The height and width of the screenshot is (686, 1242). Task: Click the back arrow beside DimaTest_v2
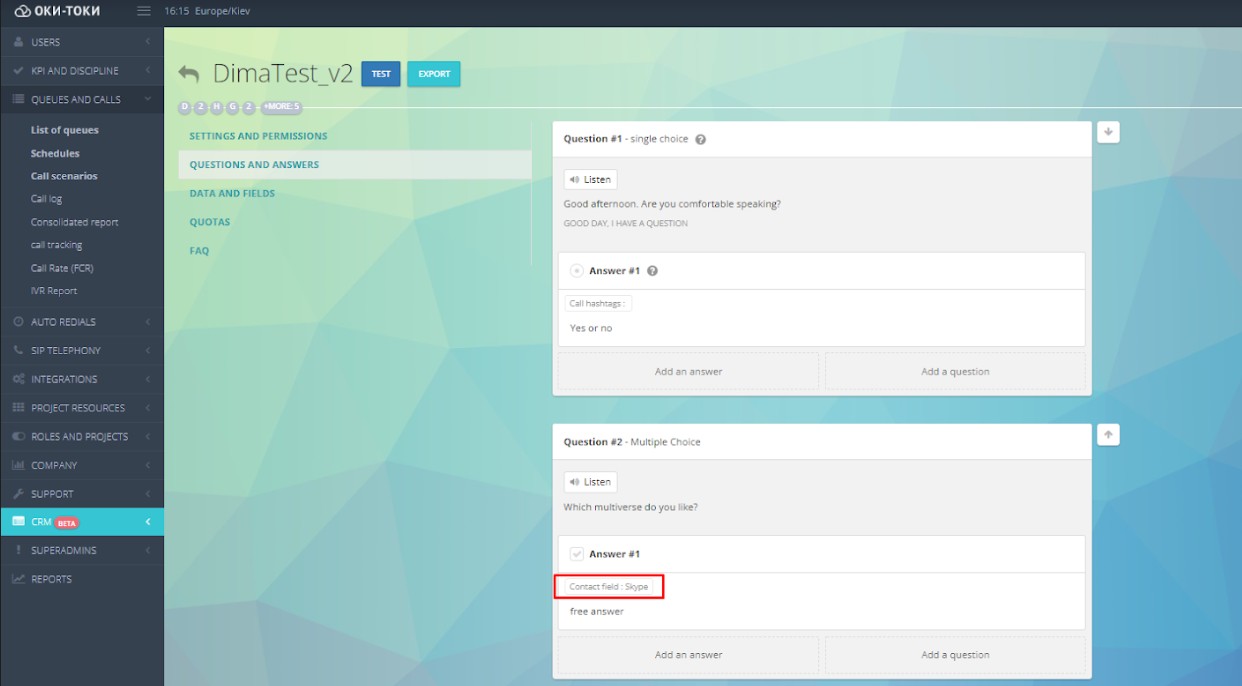pos(188,74)
